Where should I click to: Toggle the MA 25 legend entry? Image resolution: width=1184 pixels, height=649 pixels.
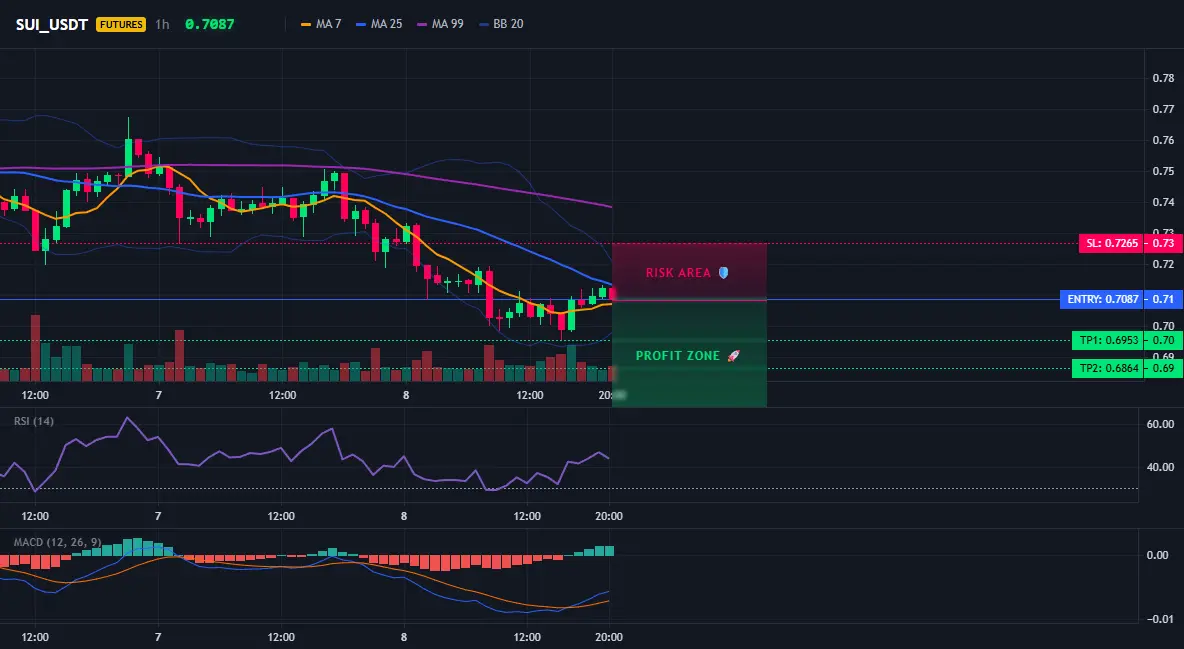tap(379, 24)
